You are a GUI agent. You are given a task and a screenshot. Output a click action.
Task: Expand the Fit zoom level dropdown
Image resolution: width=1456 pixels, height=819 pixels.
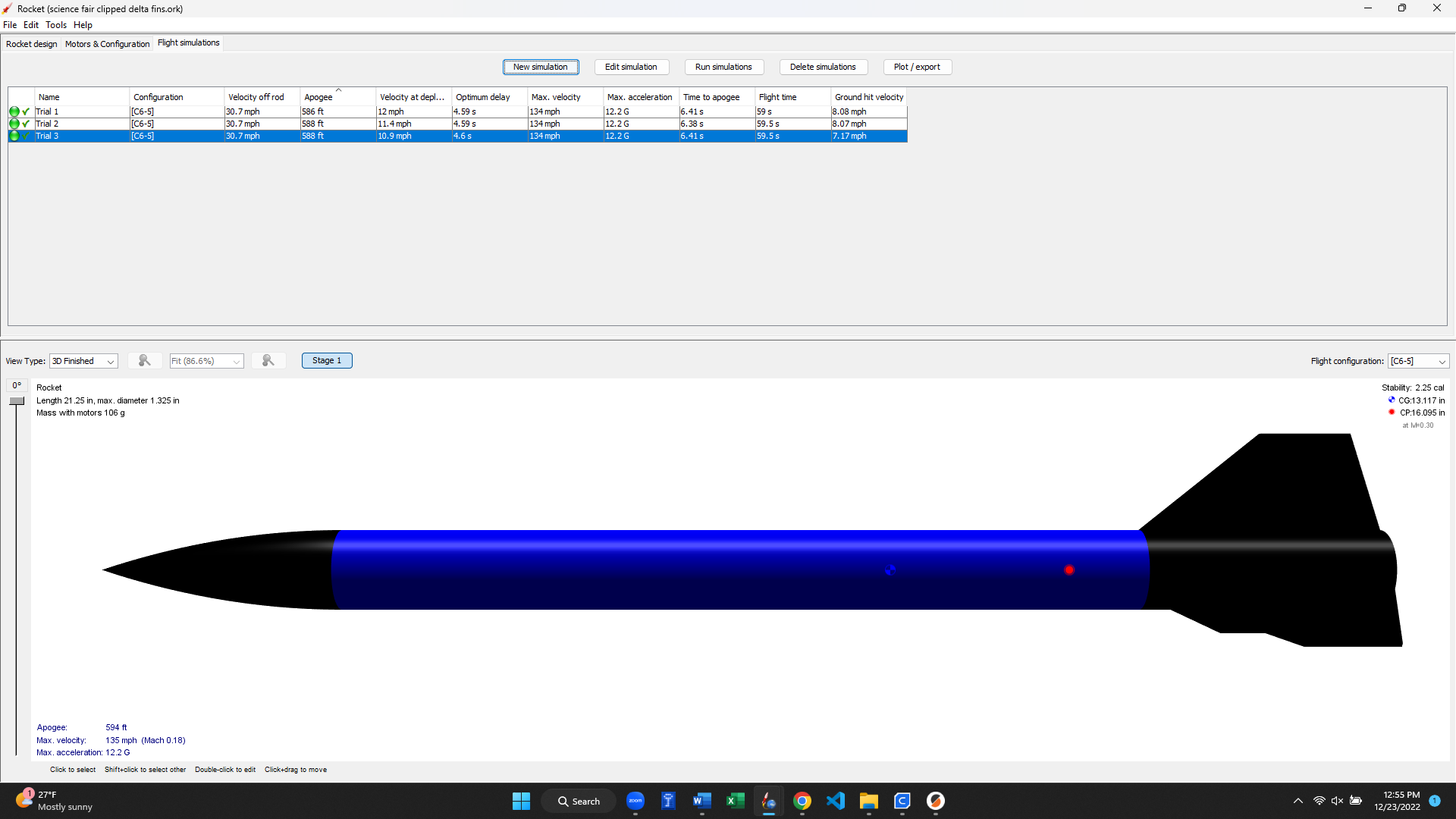coord(206,361)
